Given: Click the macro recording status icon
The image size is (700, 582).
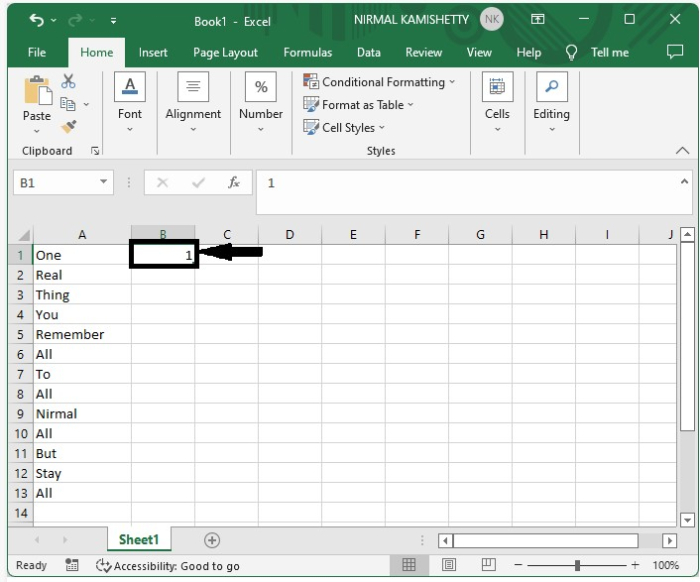Looking at the screenshot, I should coord(71,565).
